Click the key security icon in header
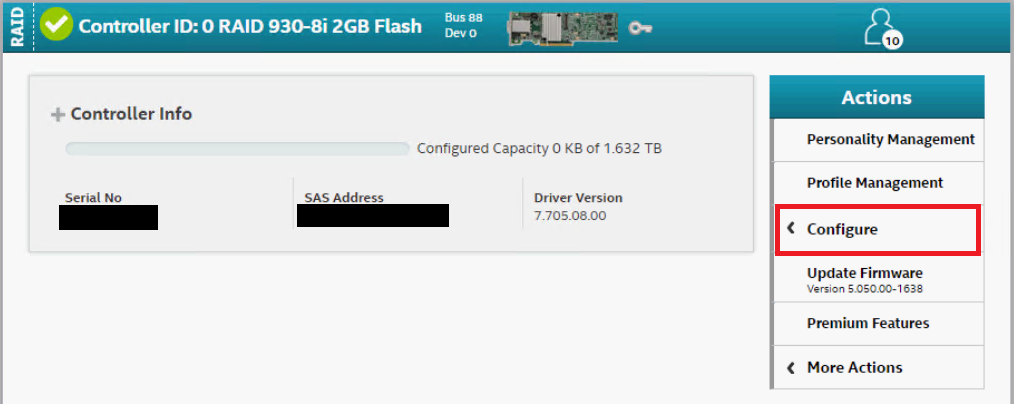The height and width of the screenshot is (404, 1014). click(641, 27)
